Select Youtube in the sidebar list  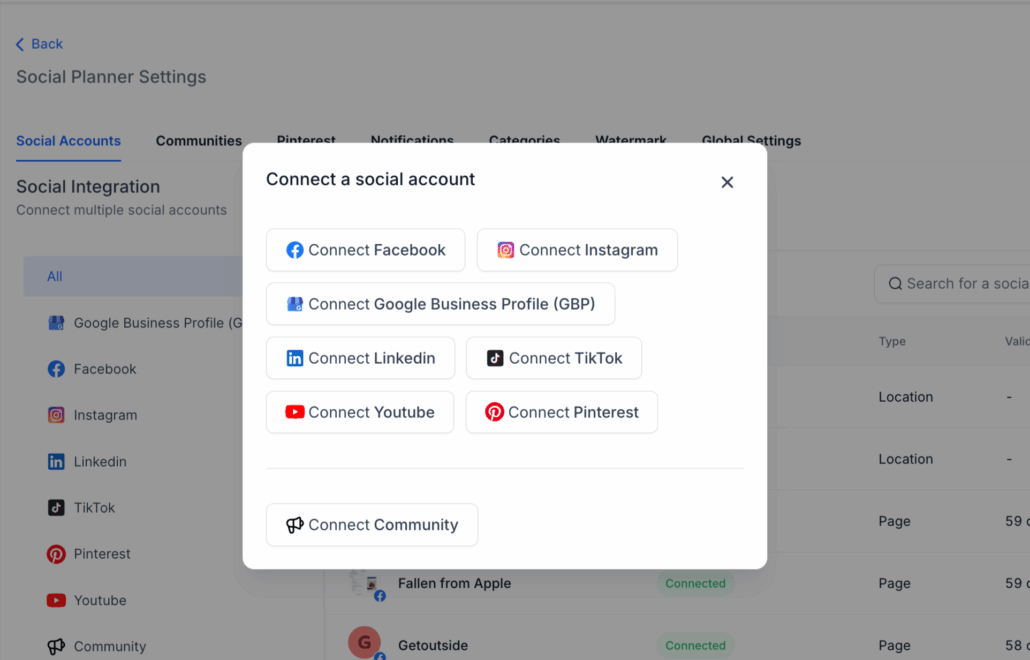(x=100, y=600)
